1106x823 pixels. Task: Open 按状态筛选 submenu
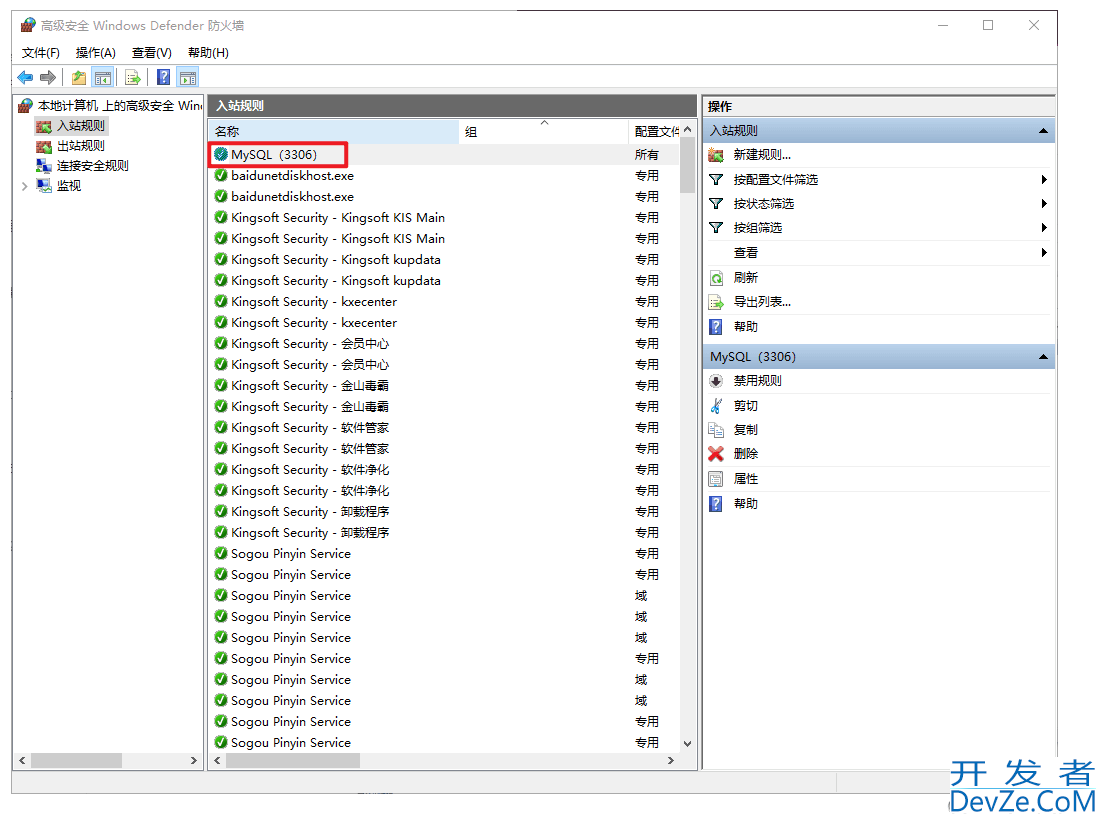tap(877, 204)
